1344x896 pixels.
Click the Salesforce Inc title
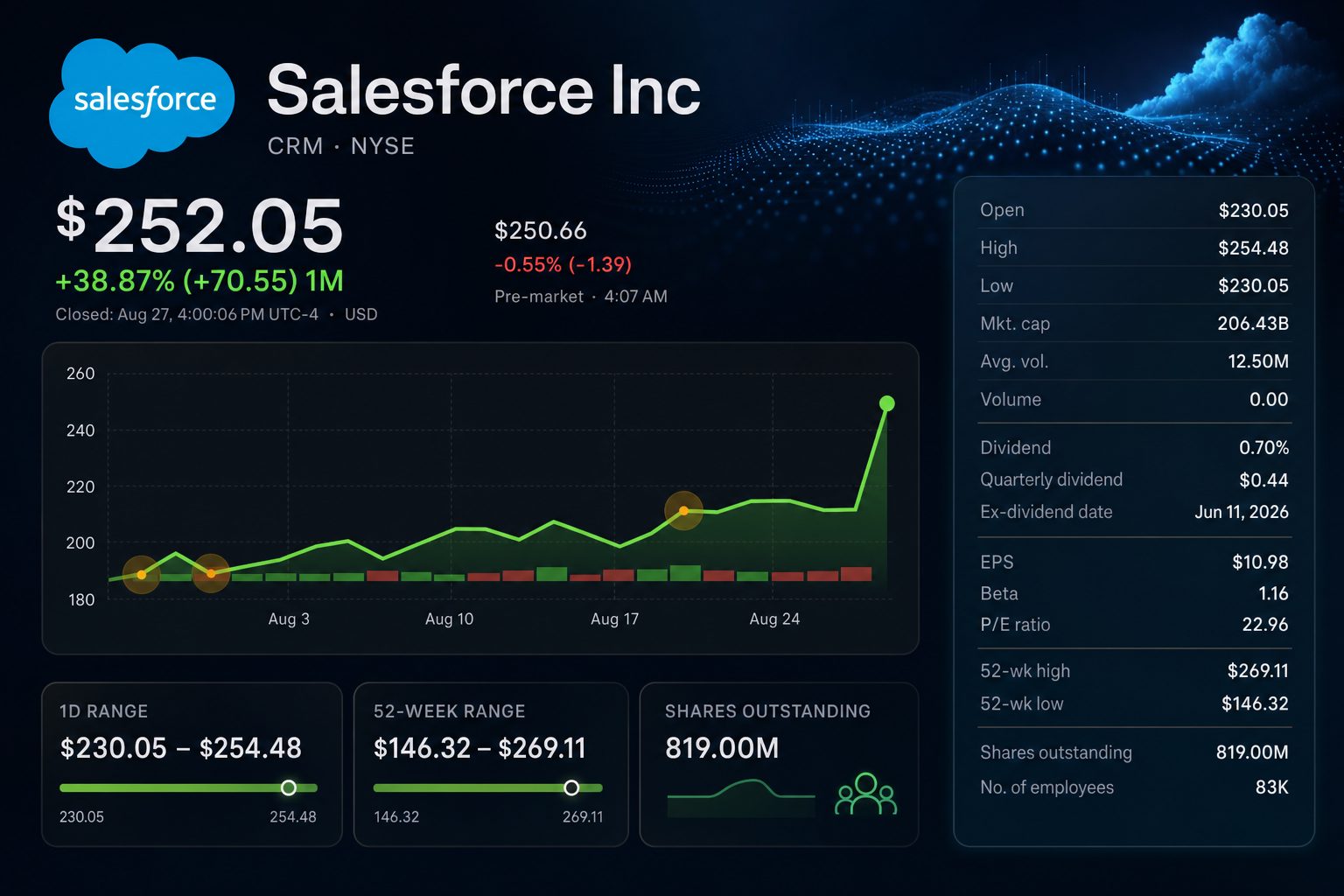[483, 89]
